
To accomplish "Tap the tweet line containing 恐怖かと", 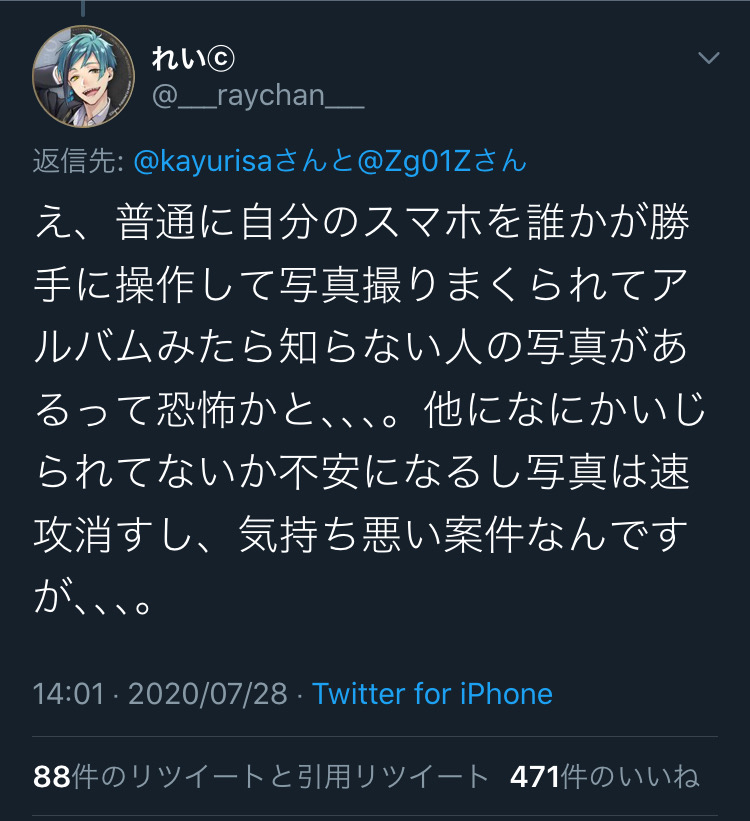I will click(370, 410).
